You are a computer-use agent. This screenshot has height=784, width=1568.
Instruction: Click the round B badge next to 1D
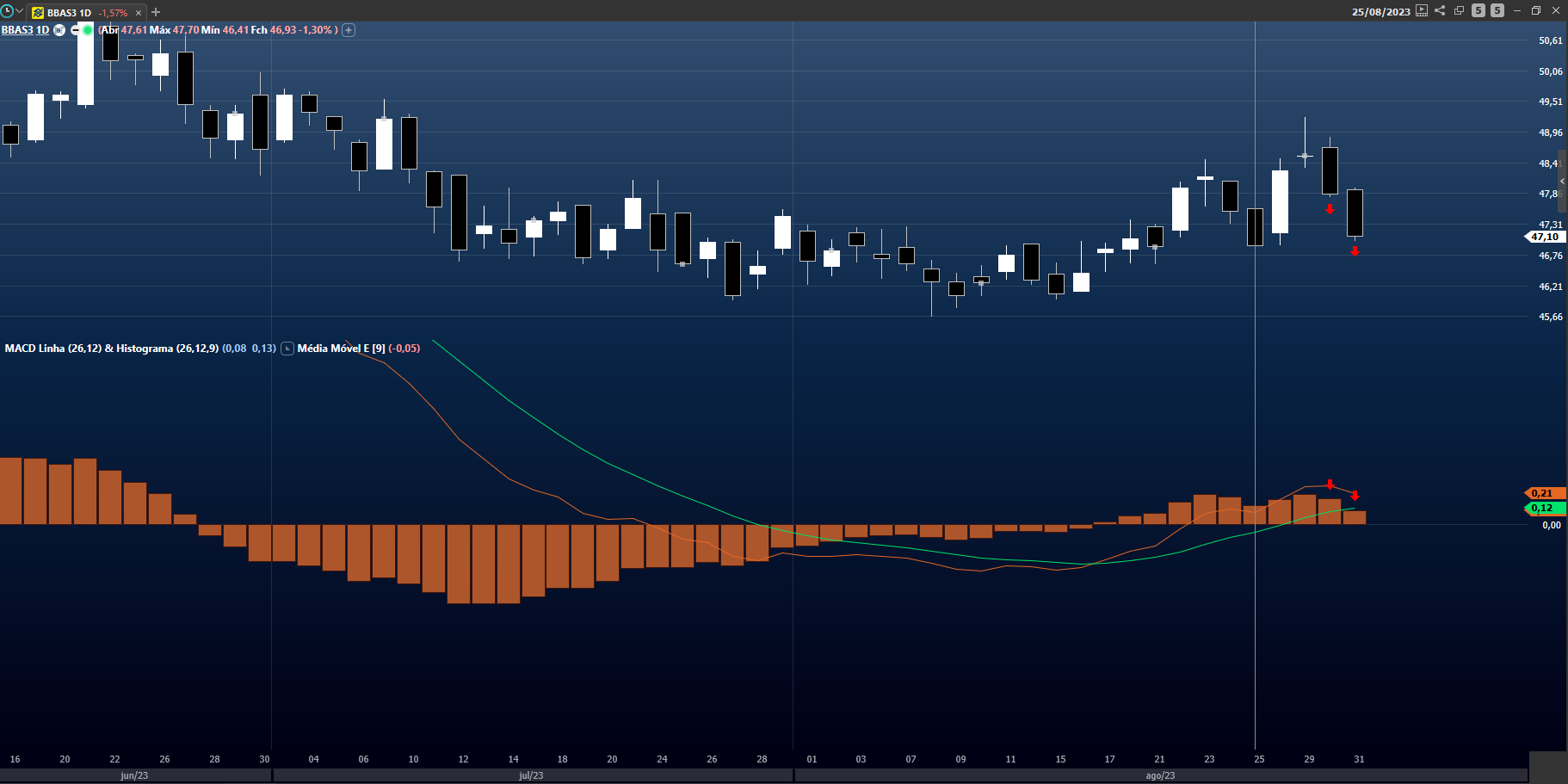59,30
